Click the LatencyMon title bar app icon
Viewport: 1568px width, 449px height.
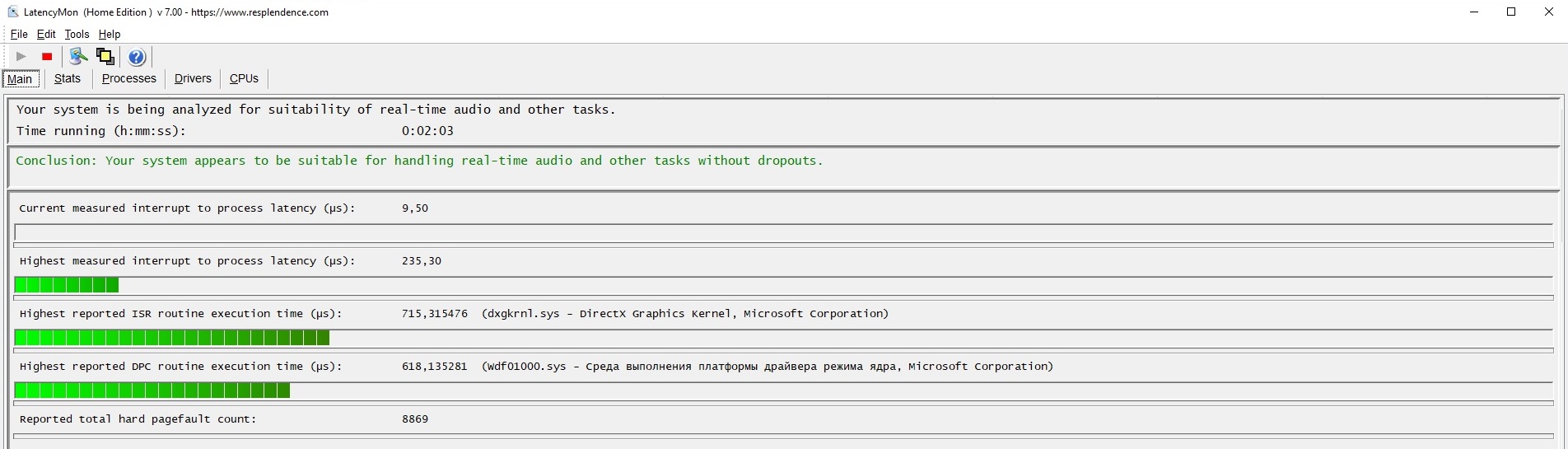12,12
